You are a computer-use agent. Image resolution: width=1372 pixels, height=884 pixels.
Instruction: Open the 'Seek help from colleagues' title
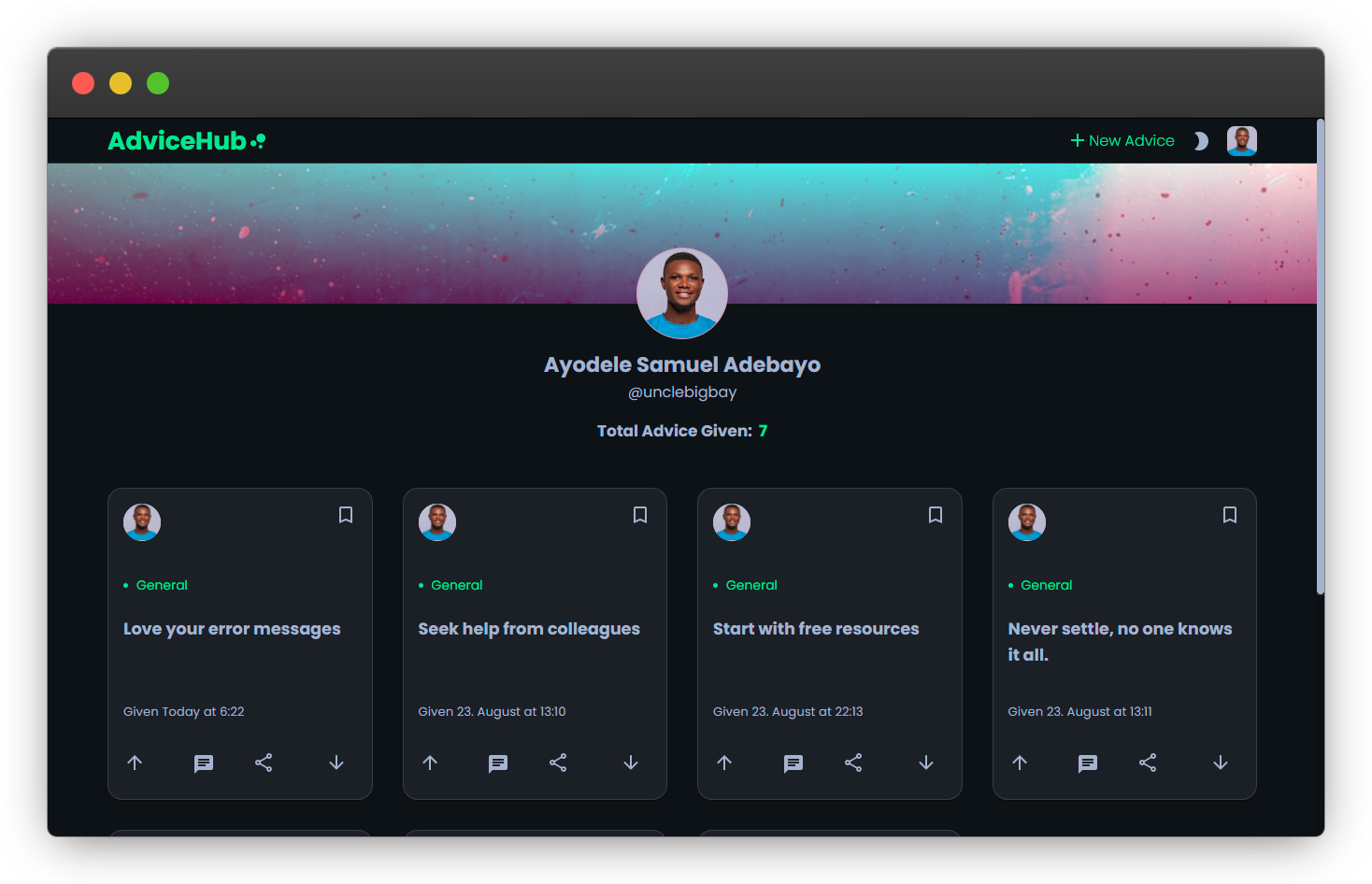tap(529, 629)
